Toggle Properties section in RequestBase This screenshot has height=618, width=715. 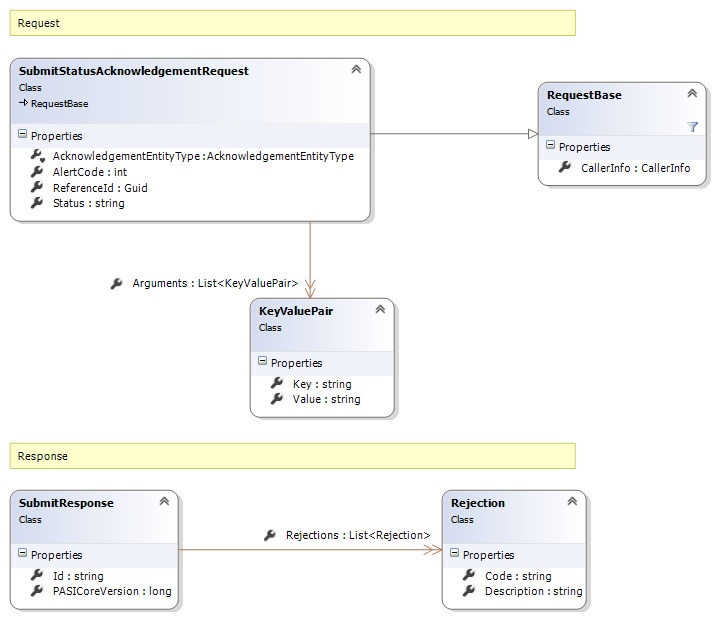550,147
